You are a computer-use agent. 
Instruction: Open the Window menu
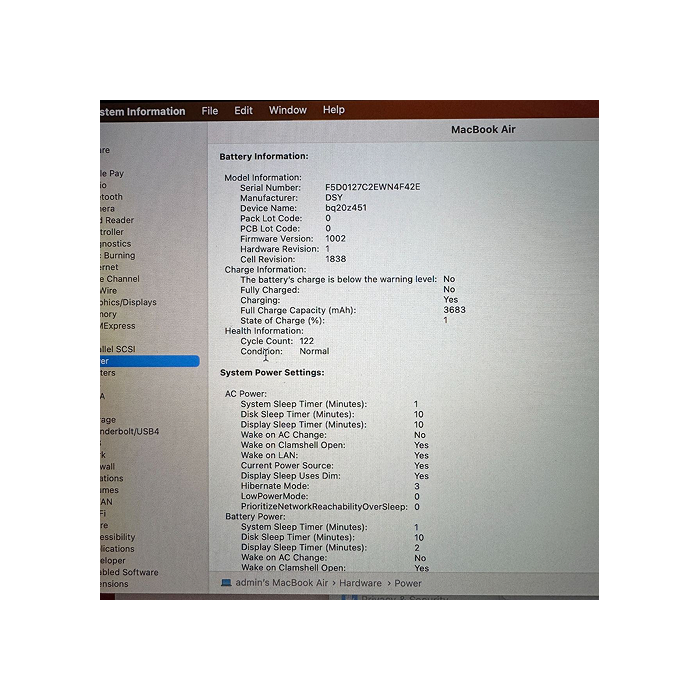288,110
